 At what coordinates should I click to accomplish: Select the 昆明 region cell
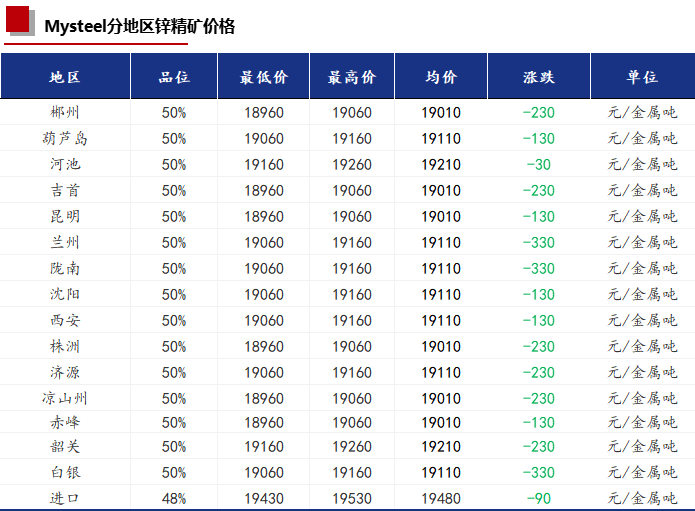pyautogui.click(x=65, y=217)
